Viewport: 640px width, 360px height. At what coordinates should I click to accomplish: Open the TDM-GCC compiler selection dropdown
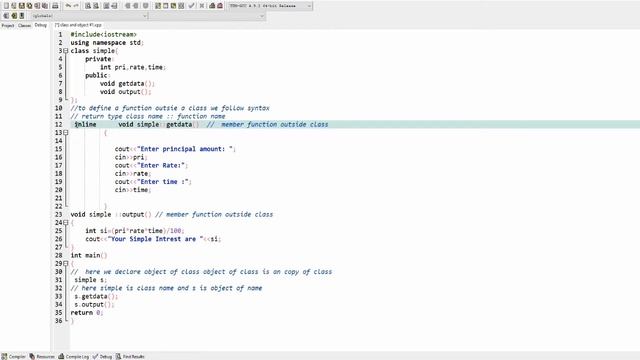270,6
